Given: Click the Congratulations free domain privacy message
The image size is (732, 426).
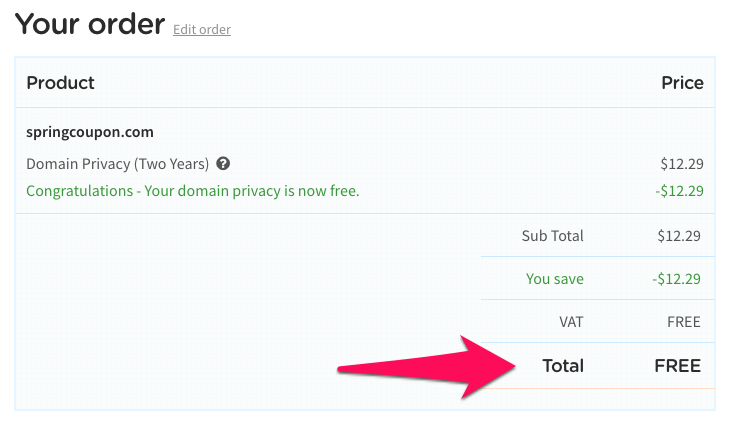Looking at the screenshot, I should (193, 191).
